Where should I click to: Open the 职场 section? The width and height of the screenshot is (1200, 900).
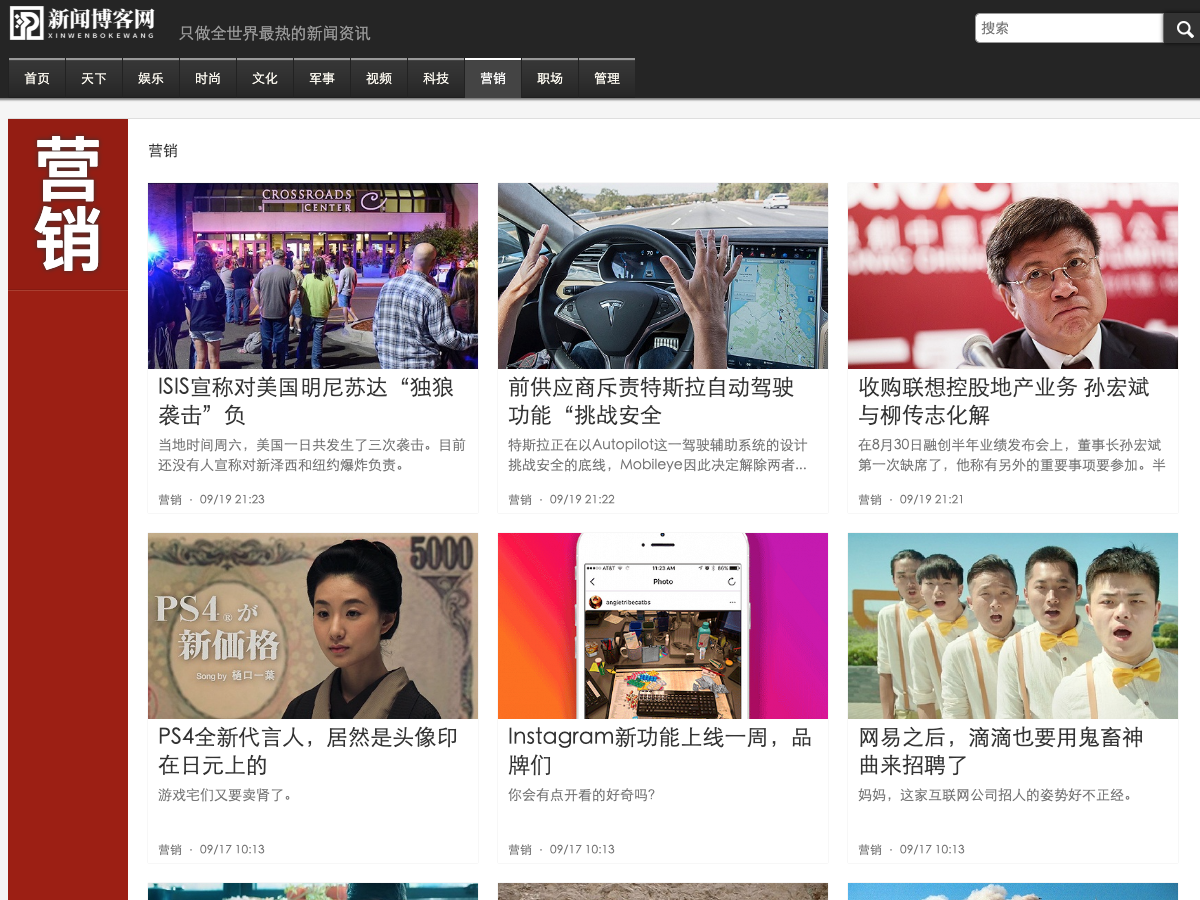[x=550, y=79]
